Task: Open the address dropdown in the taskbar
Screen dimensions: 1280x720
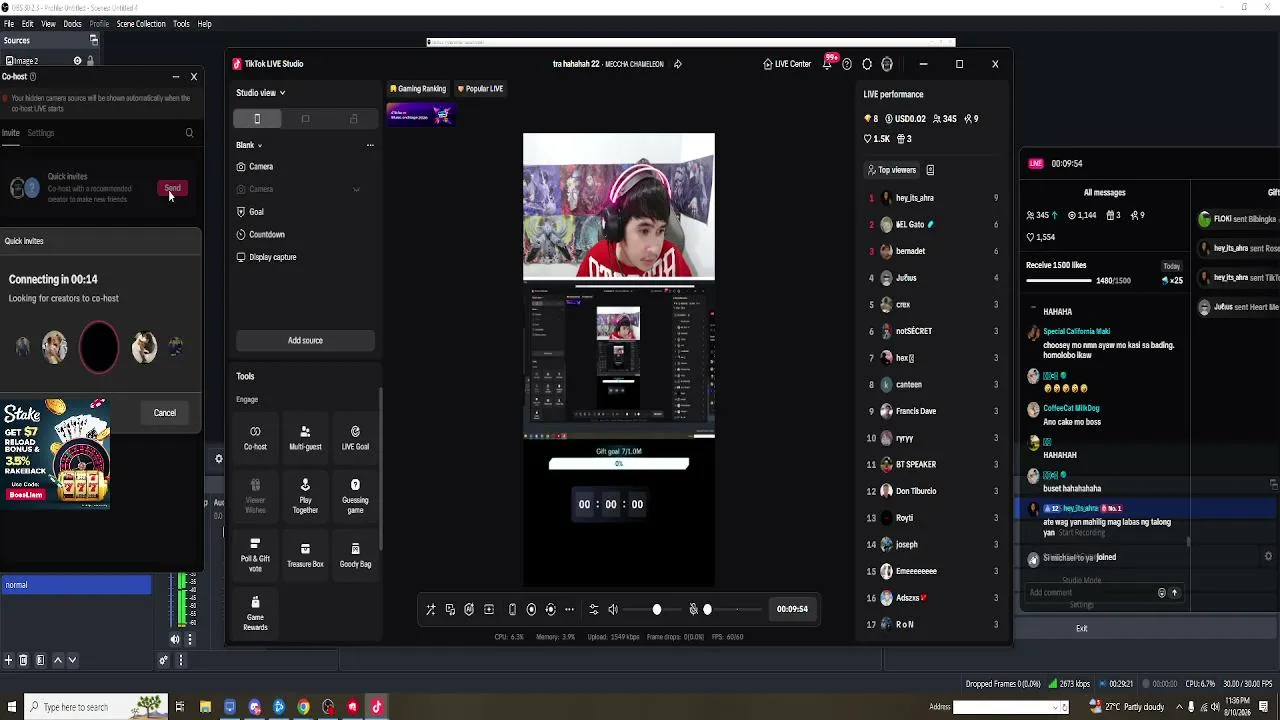Action: pyautogui.click(x=1055, y=707)
